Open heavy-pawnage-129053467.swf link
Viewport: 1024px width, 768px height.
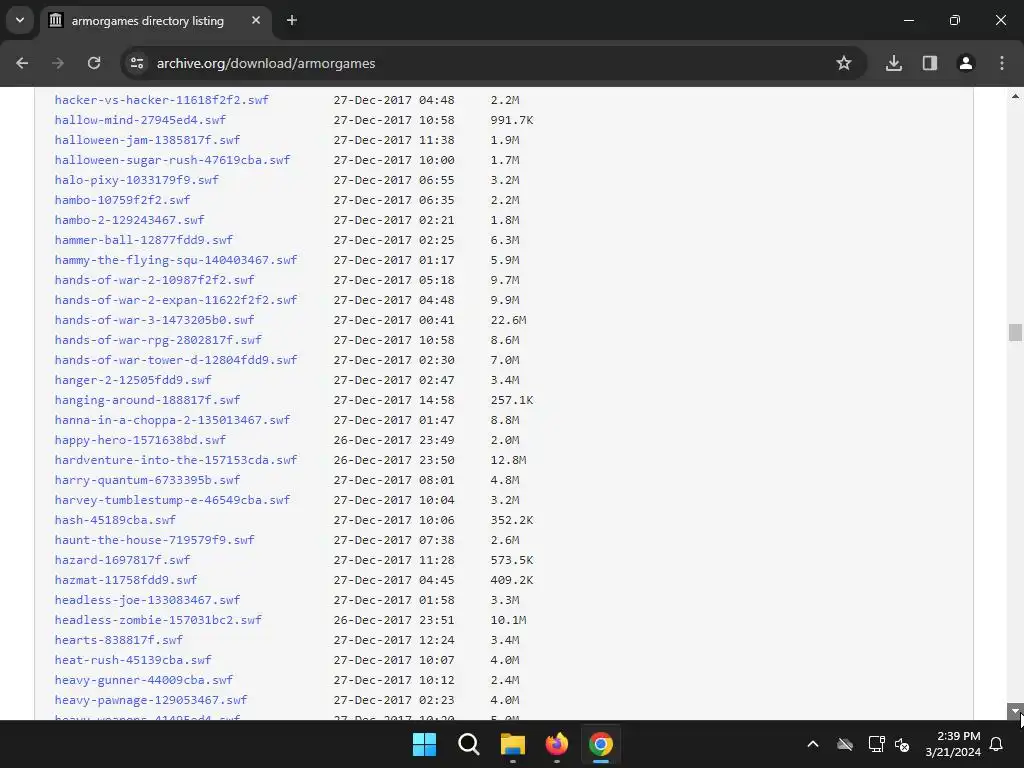151,699
